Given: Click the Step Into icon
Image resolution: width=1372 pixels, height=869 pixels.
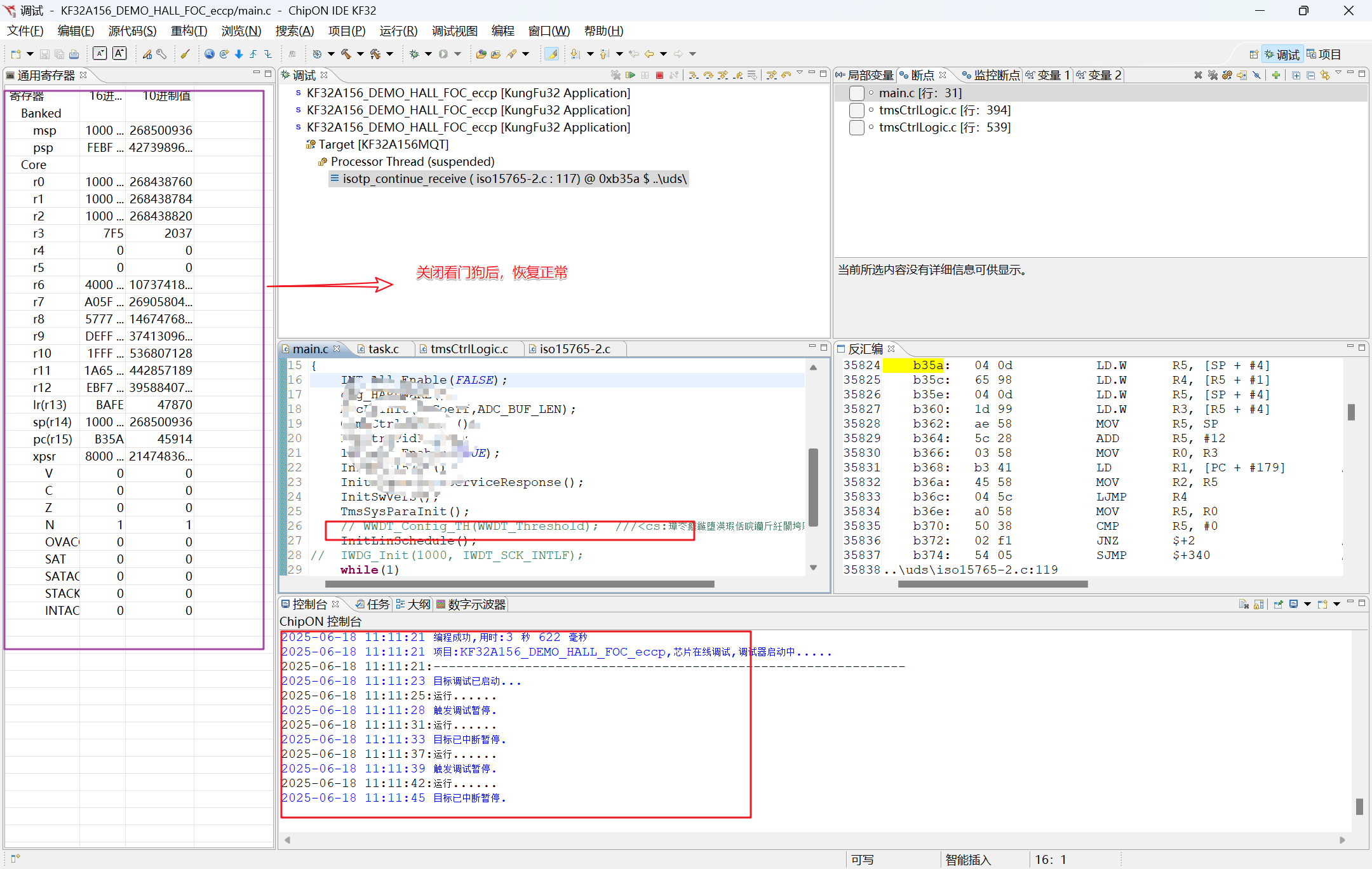Looking at the screenshot, I should (x=694, y=75).
